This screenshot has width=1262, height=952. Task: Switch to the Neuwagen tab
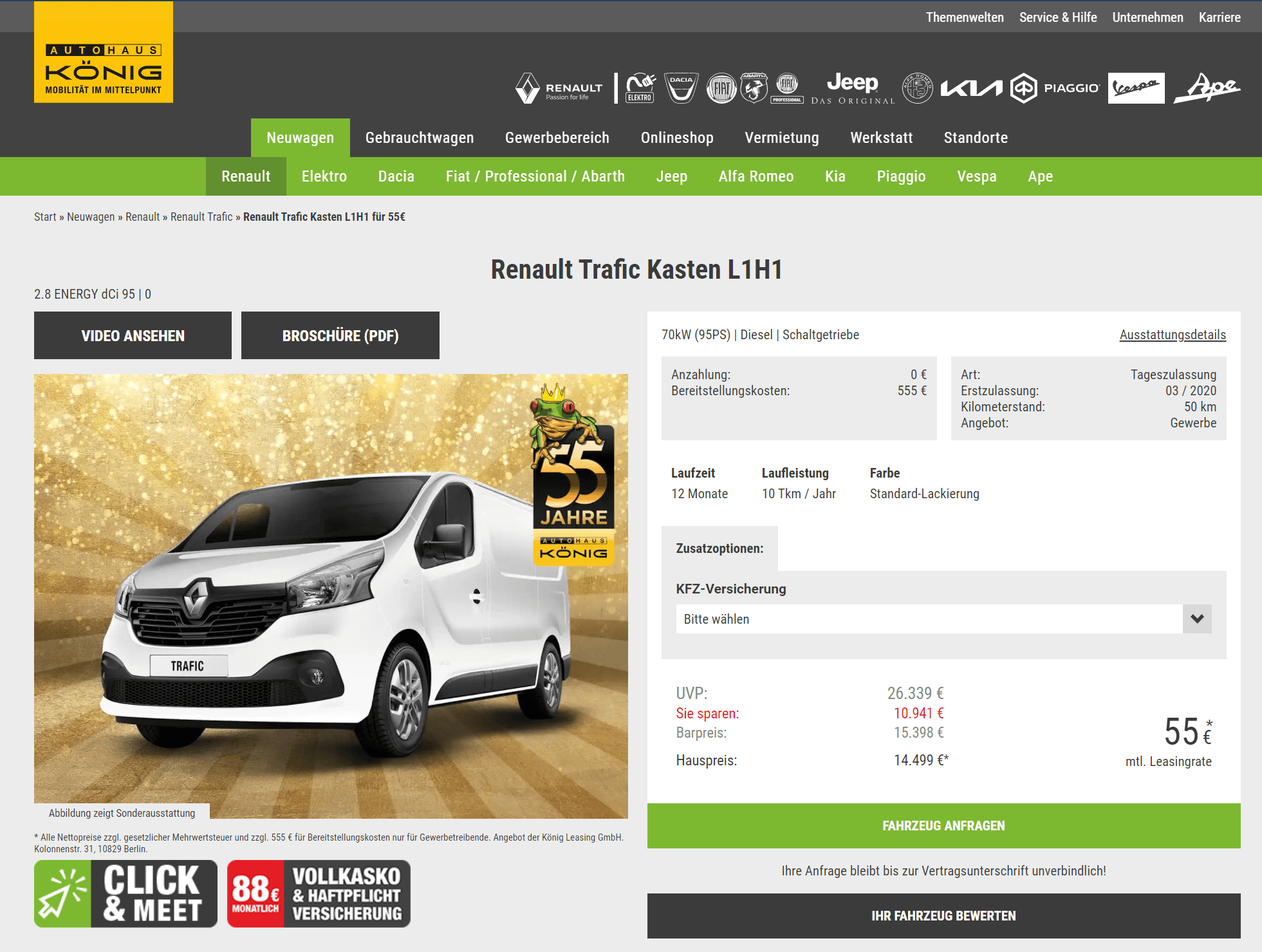(301, 138)
